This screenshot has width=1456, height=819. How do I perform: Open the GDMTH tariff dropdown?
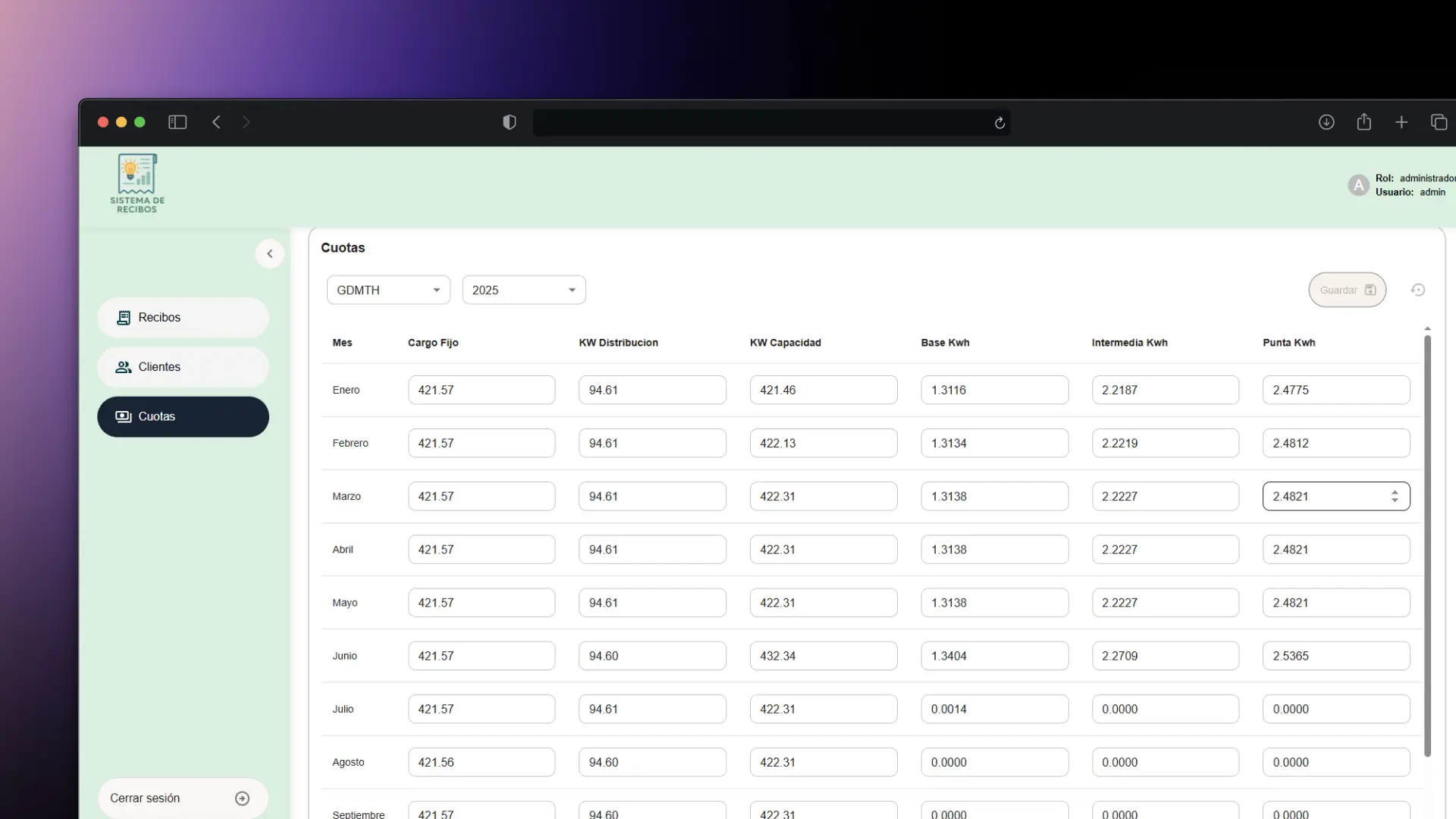tap(388, 290)
